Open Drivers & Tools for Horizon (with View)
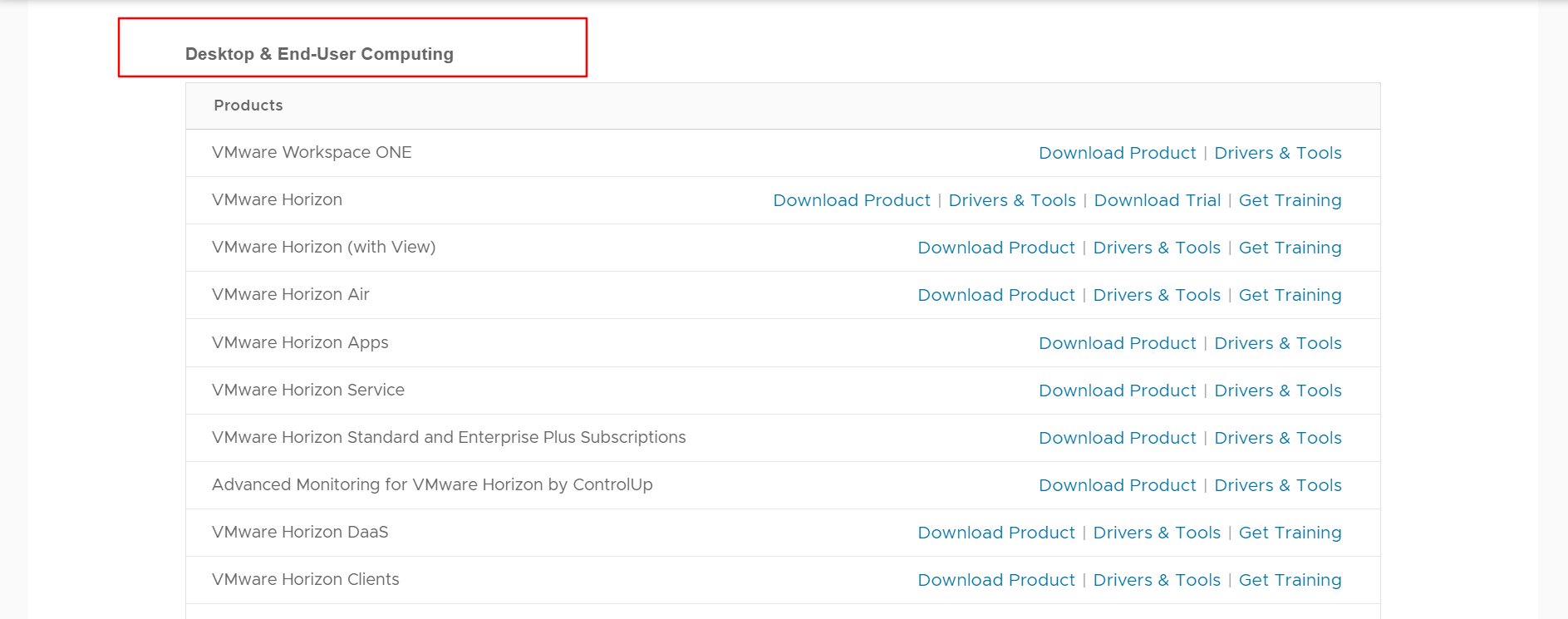Screen dimensions: 1568x619 pyautogui.click(x=1157, y=248)
